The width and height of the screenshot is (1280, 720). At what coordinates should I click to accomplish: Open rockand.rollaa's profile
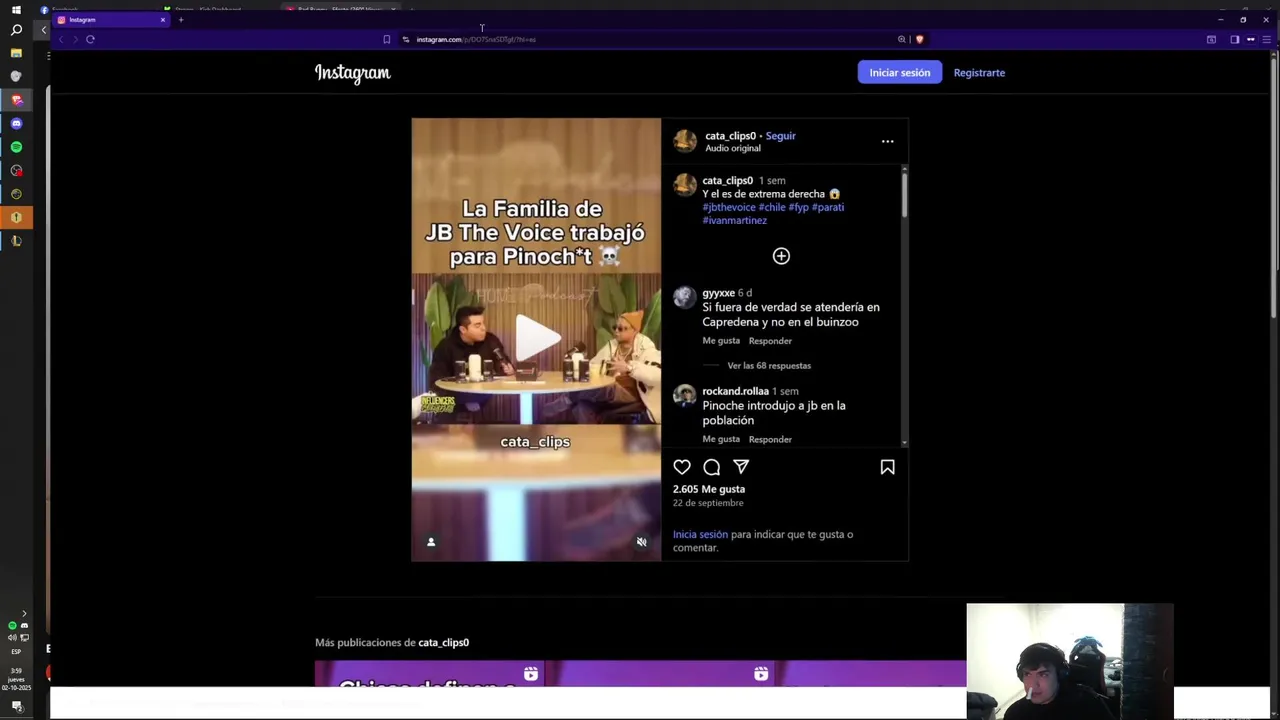pyautogui.click(x=735, y=391)
